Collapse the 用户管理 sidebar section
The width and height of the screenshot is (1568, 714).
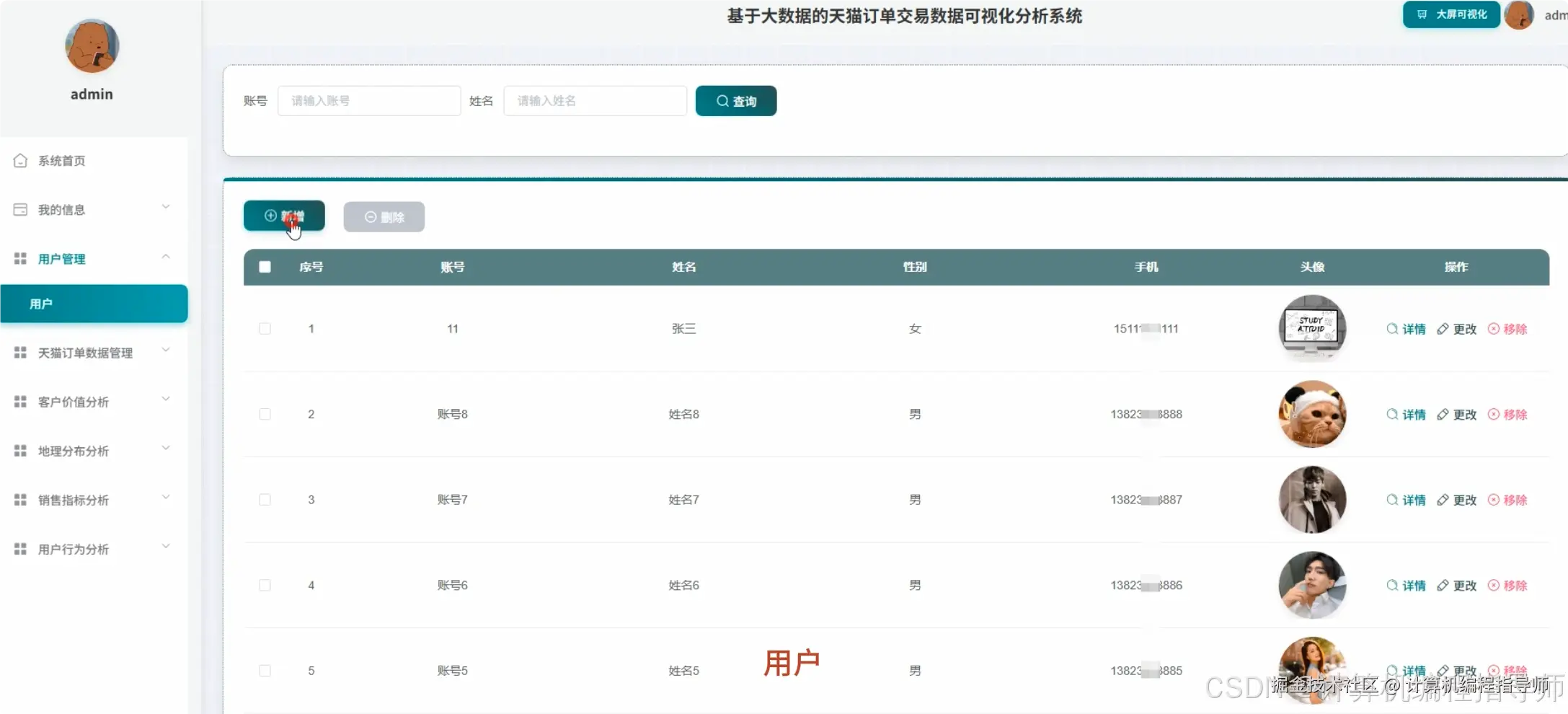click(x=166, y=257)
